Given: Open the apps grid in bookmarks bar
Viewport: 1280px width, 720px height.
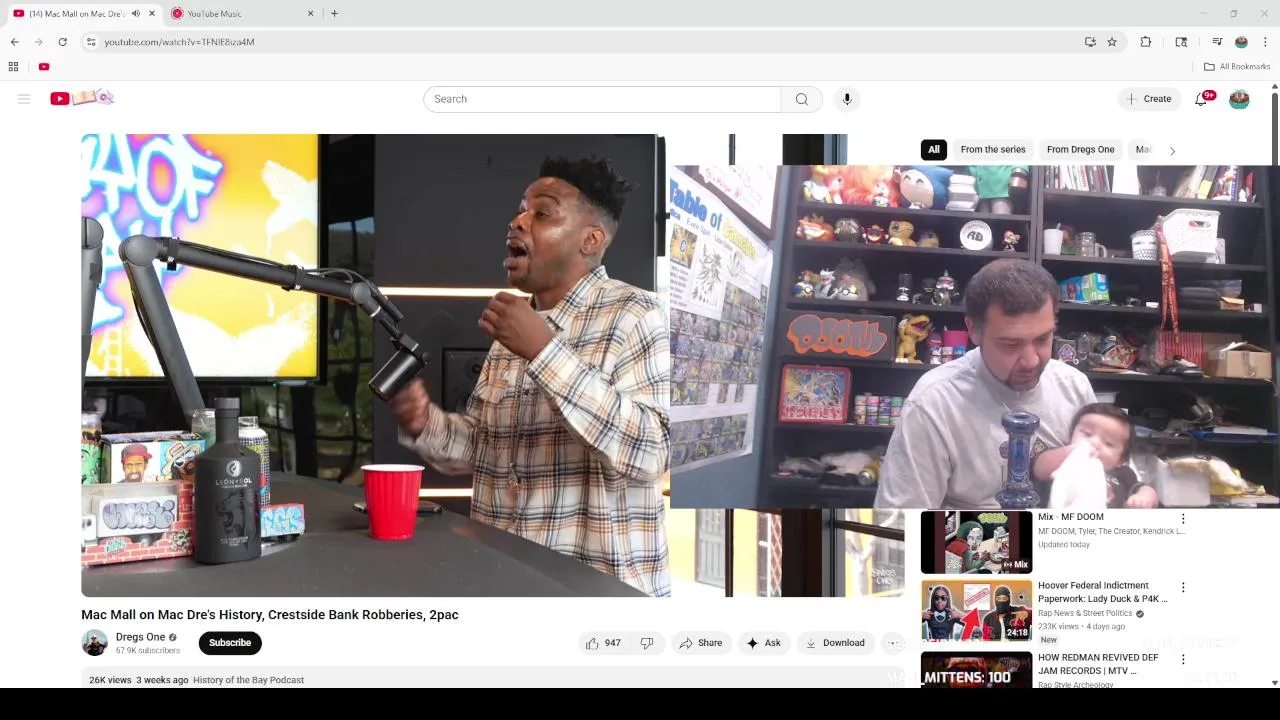Looking at the screenshot, I should coord(13,67).
